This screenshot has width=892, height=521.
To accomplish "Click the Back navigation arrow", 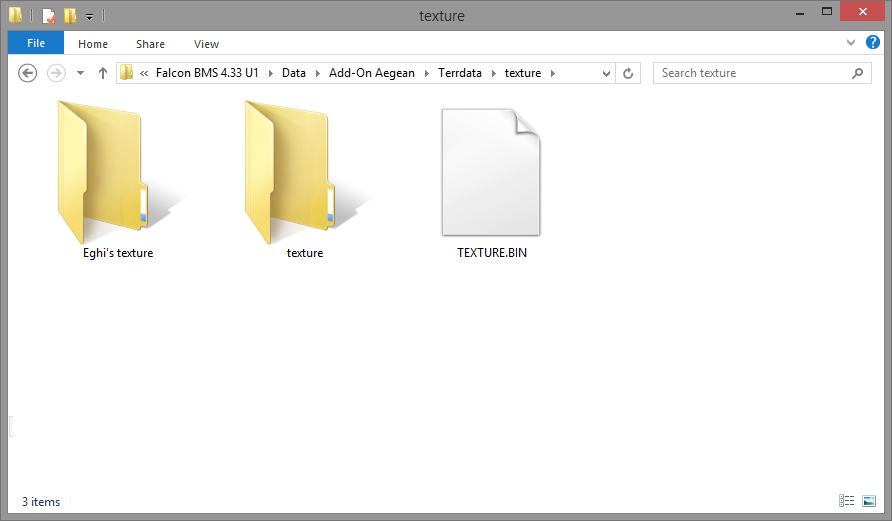I will tap(28, 73).
